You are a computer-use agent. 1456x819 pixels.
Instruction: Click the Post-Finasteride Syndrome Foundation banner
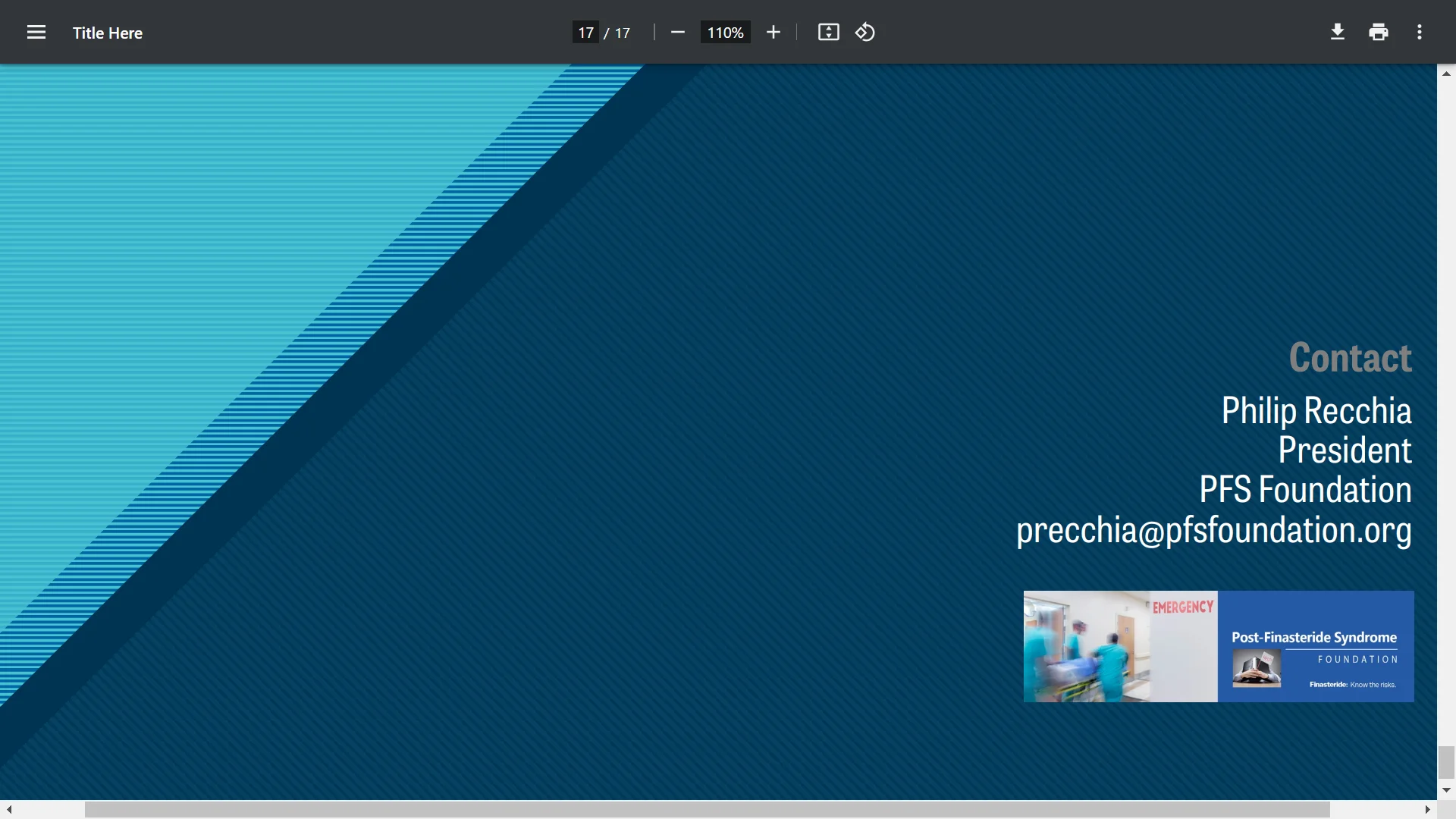coord(1219,646)
